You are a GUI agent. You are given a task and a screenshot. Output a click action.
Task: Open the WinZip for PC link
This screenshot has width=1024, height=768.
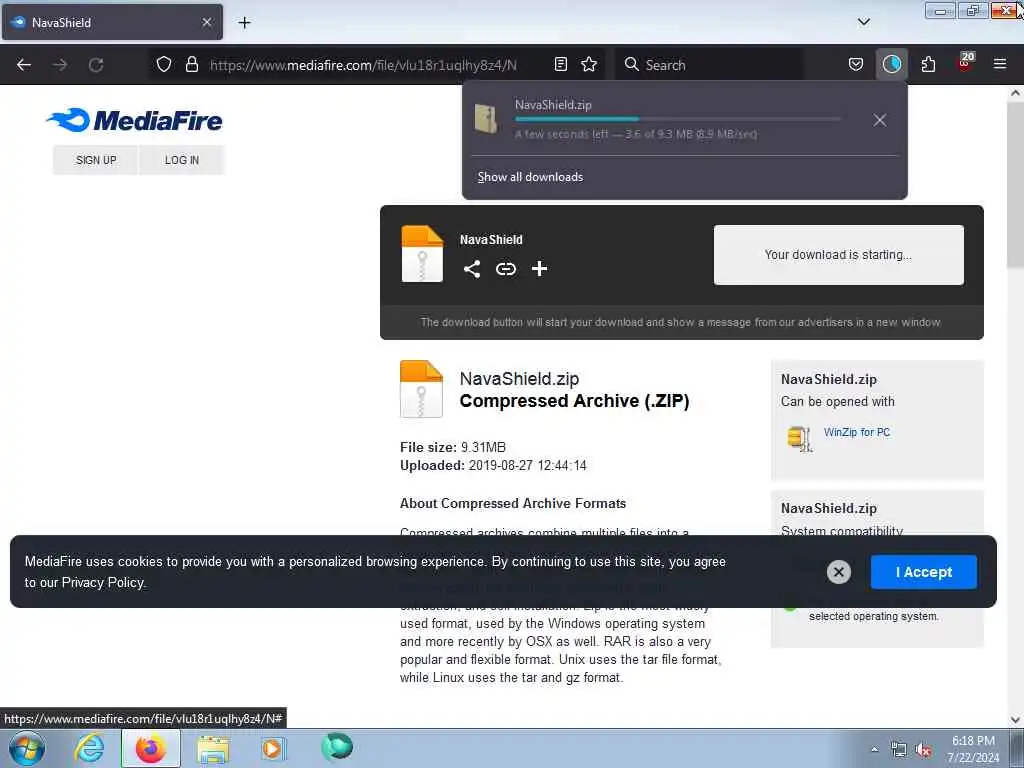856,432
